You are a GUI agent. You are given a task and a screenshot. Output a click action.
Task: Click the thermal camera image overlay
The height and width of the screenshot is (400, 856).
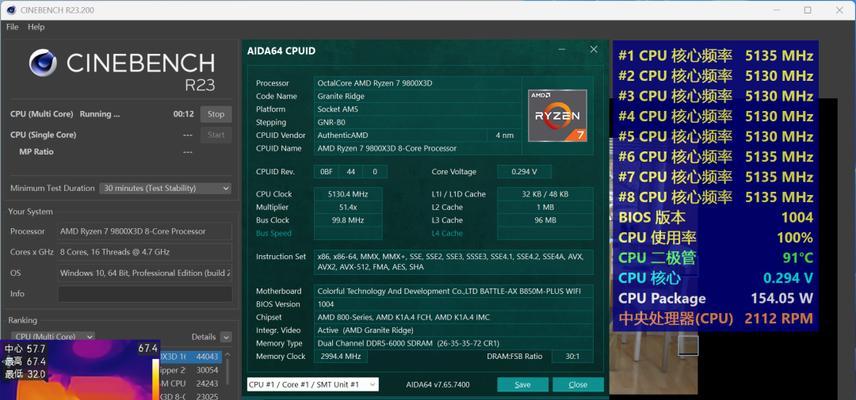pos(80,370)
